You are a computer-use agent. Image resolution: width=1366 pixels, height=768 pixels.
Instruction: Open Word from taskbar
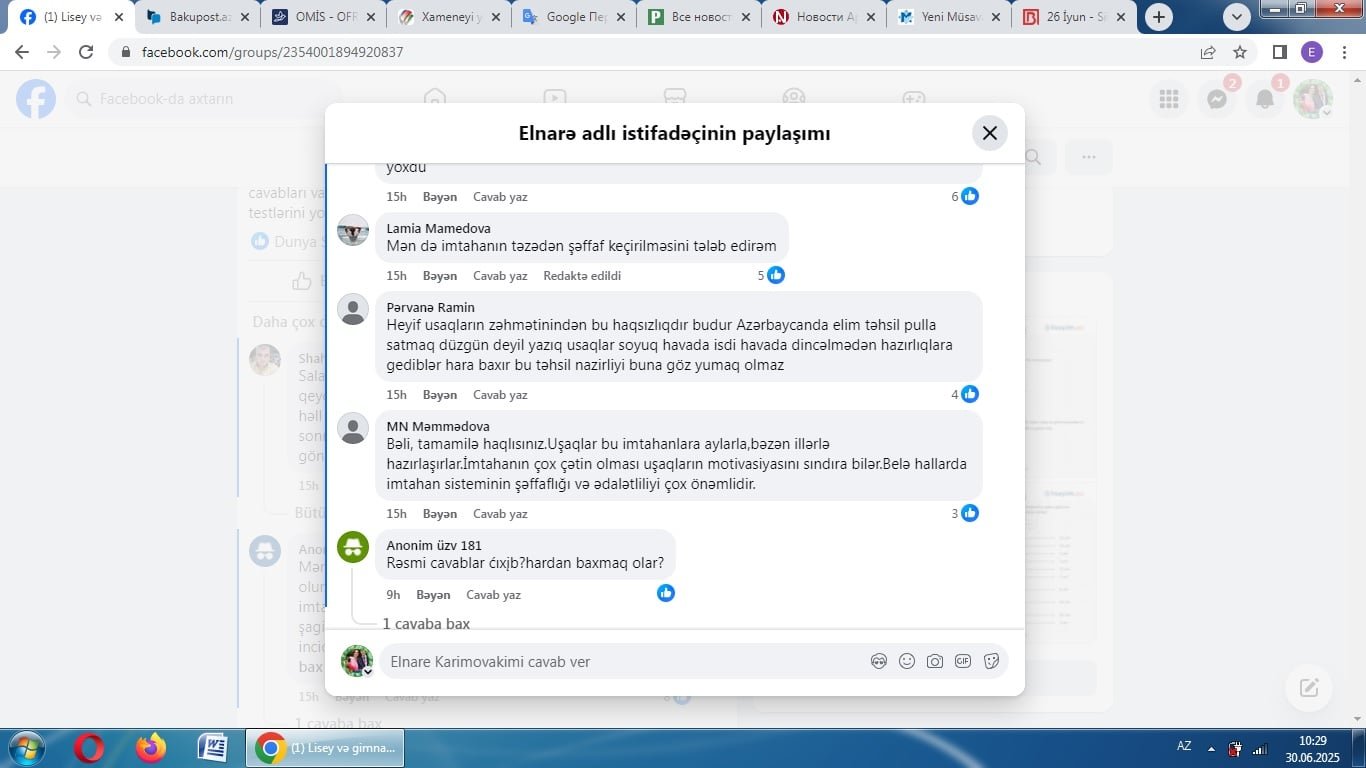212,748
